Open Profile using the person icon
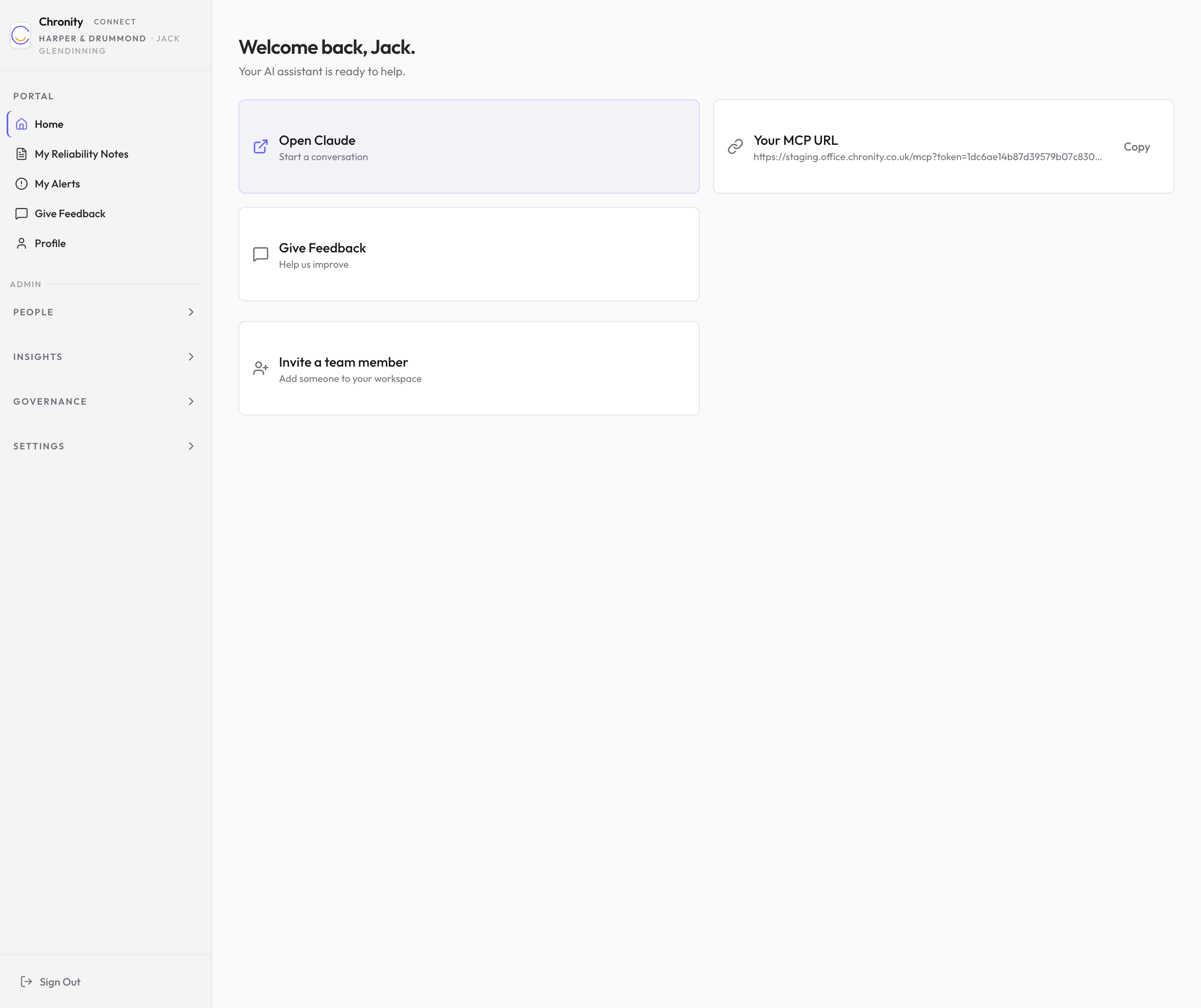 click(x=21, y=243)
